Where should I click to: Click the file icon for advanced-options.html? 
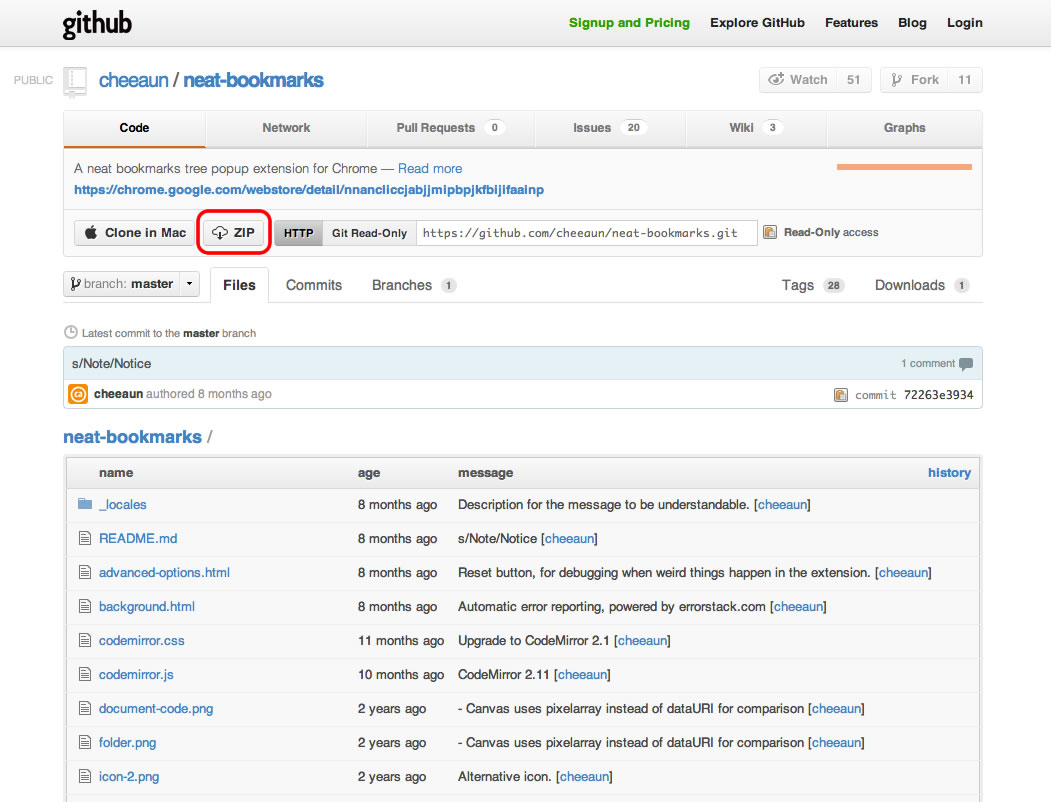(84, 572)
